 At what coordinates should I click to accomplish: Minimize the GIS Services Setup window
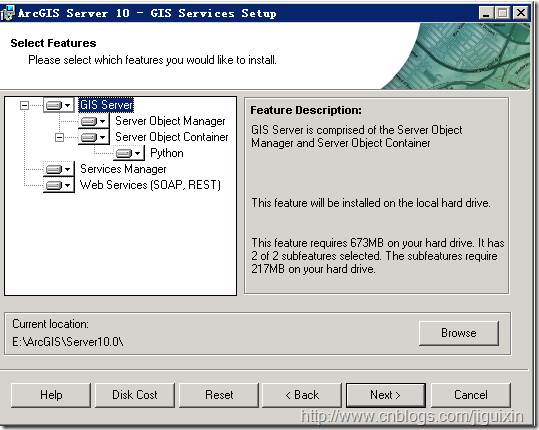[x=486, y=13]
